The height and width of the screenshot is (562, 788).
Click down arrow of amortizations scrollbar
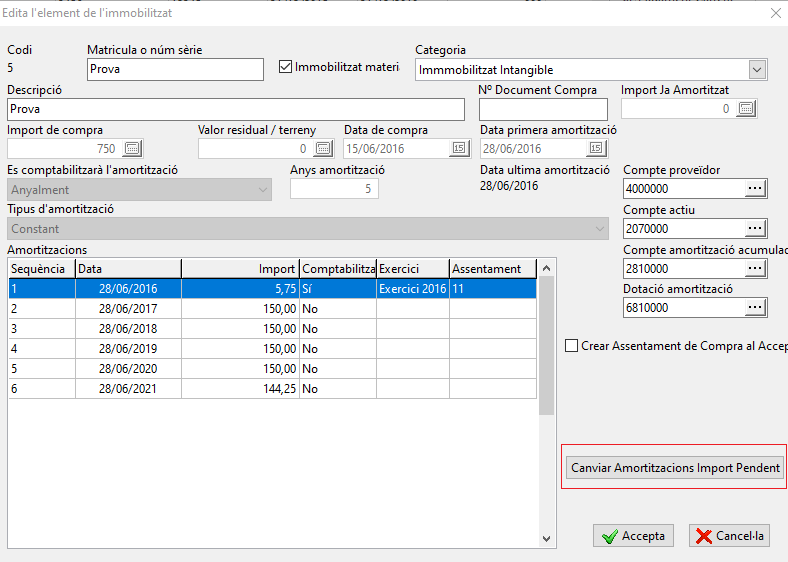pos(547,539)
